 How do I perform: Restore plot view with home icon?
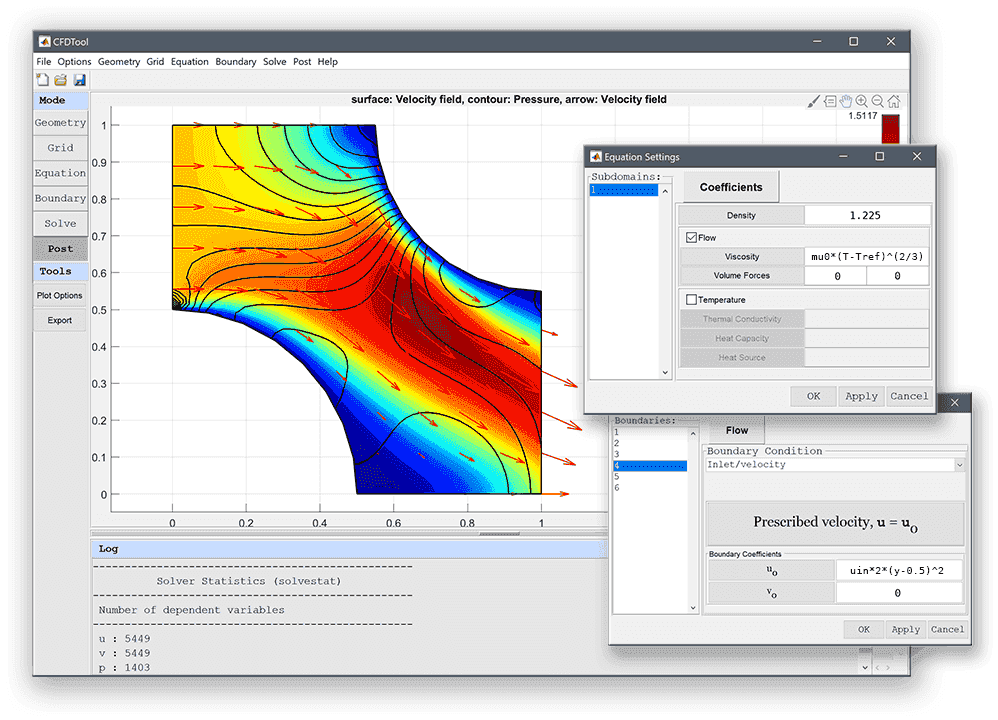pyautogui.click(x=893, y=101)
